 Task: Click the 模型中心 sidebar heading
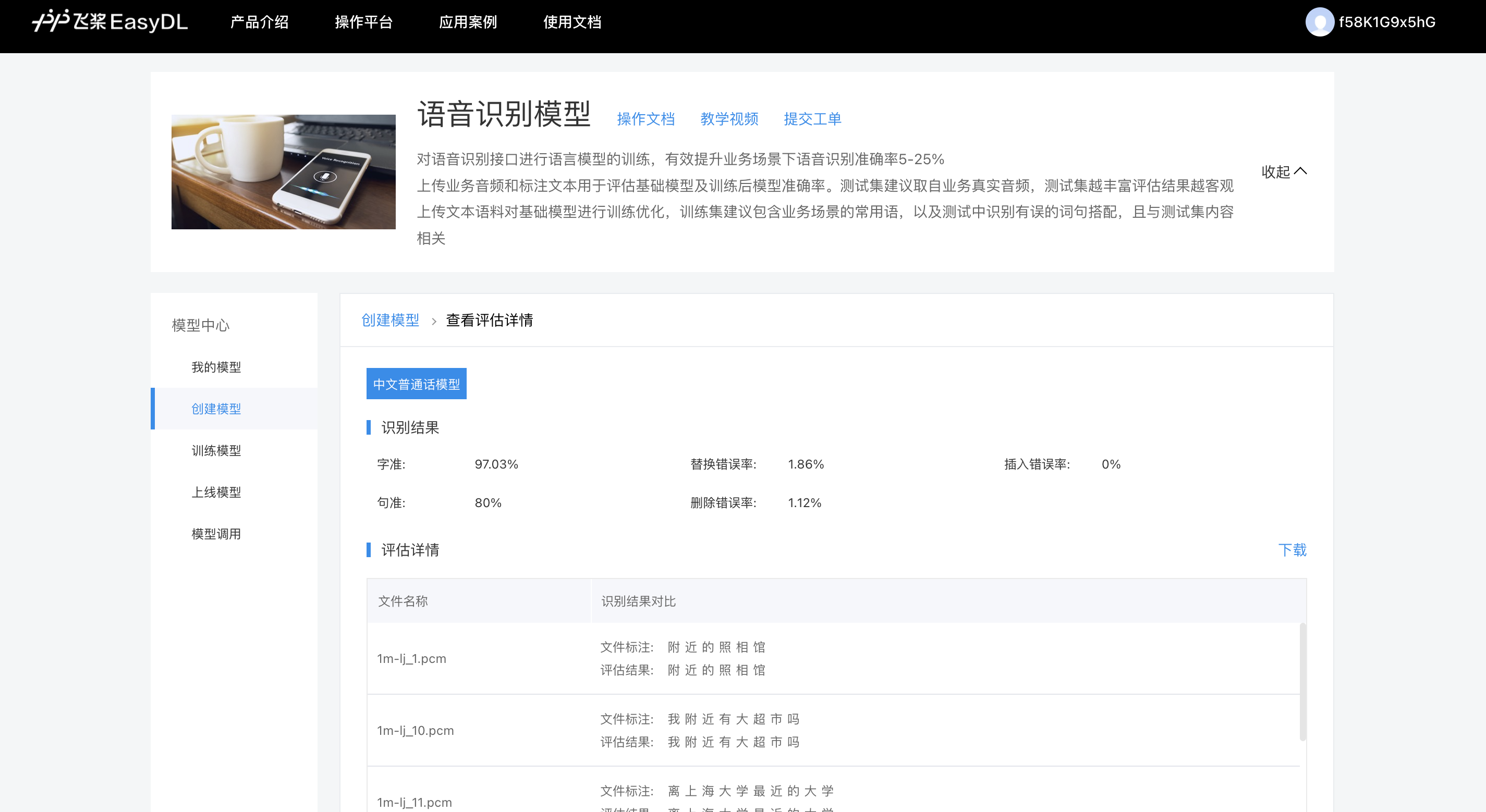coord(201,325)
